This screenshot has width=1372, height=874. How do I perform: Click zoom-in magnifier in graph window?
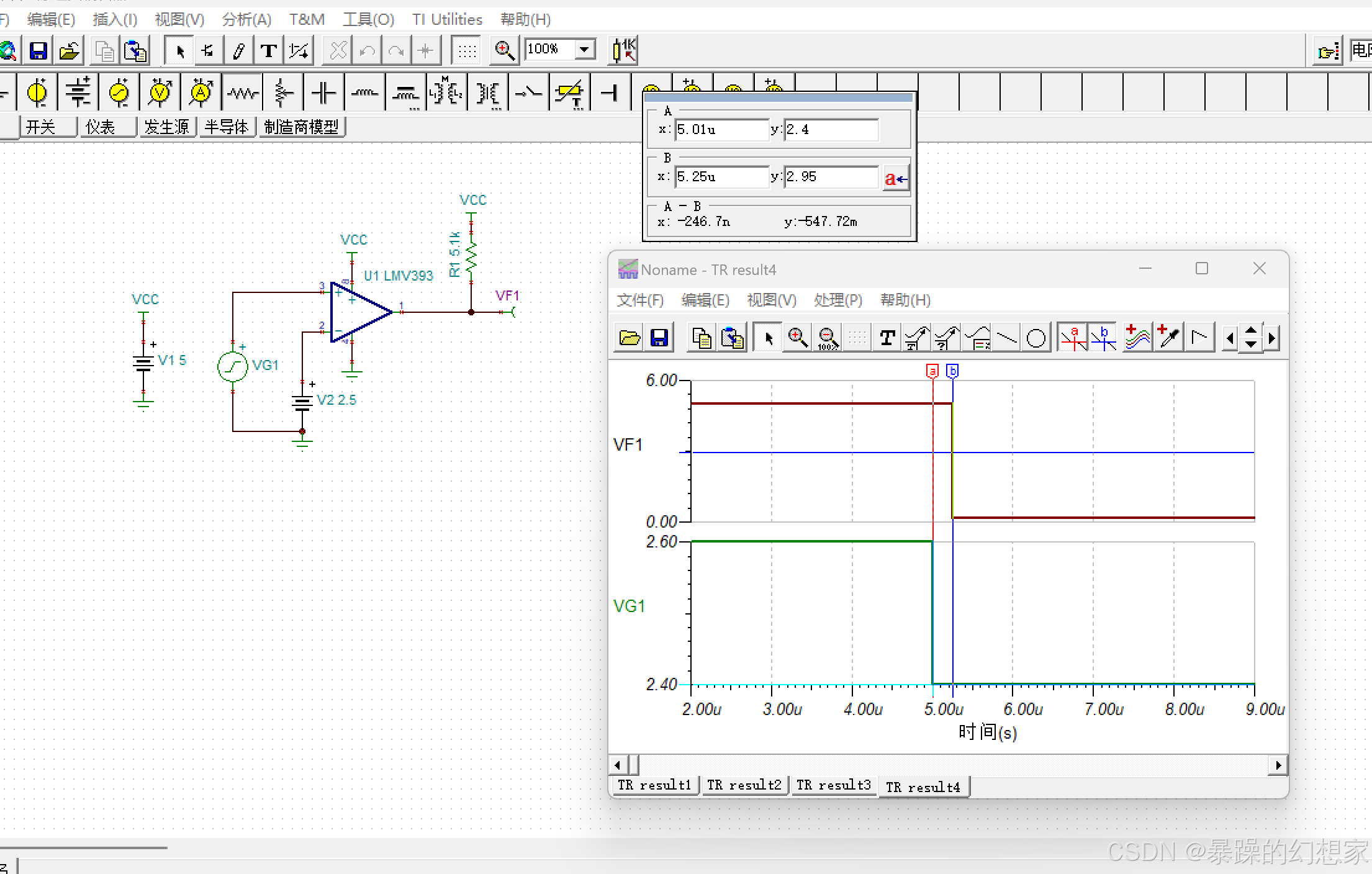797,338
